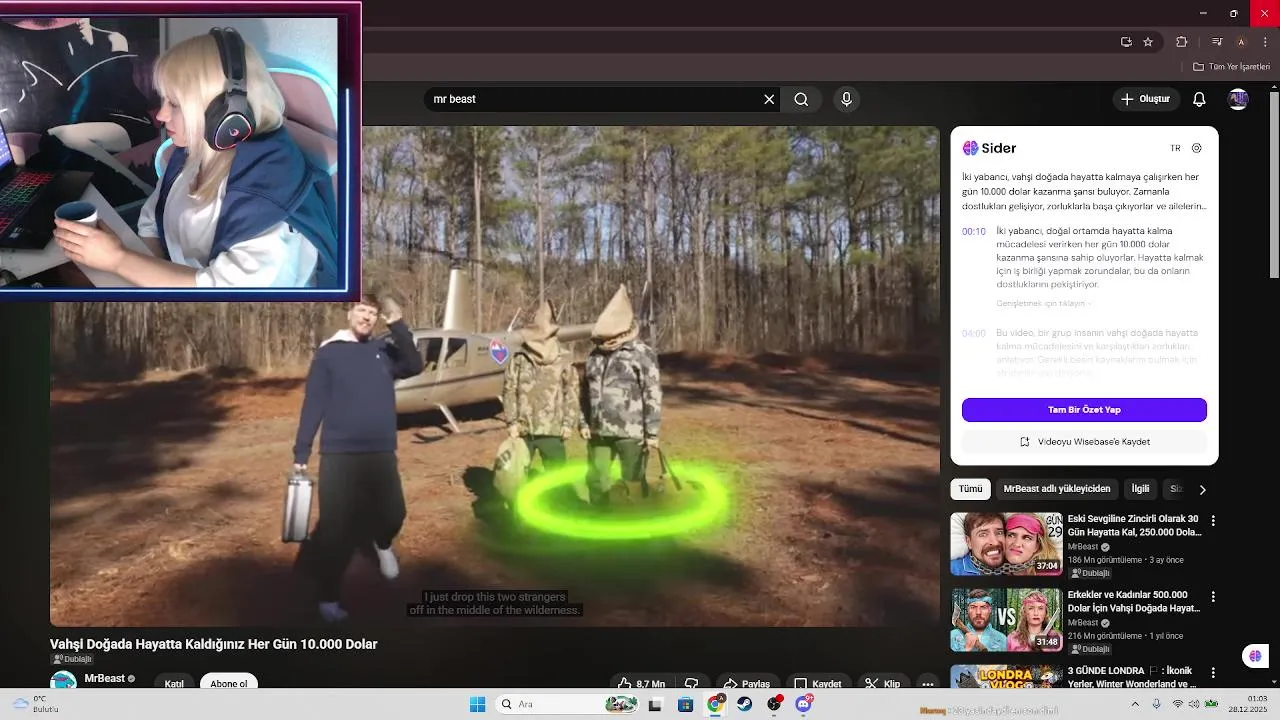Click the floating Sider brain icon
The width and height of the screenshot is (1280, 720).
click(x=1255, y=656)
